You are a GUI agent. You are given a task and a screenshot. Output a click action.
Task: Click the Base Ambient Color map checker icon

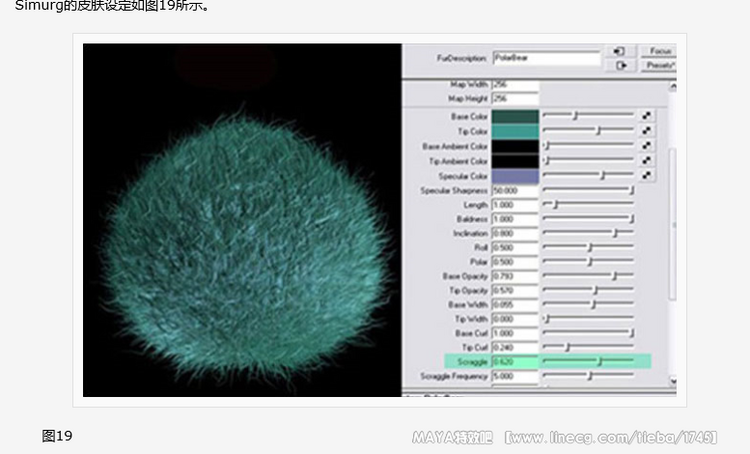[646, 145]
